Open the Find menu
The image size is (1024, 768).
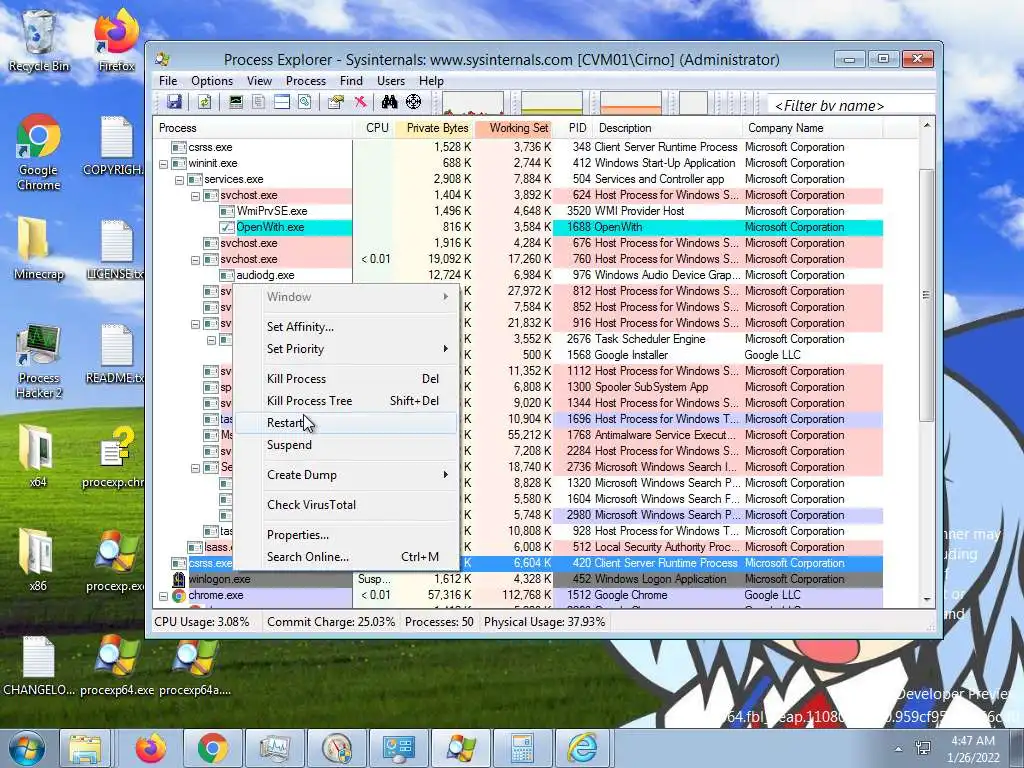[351, 81]
